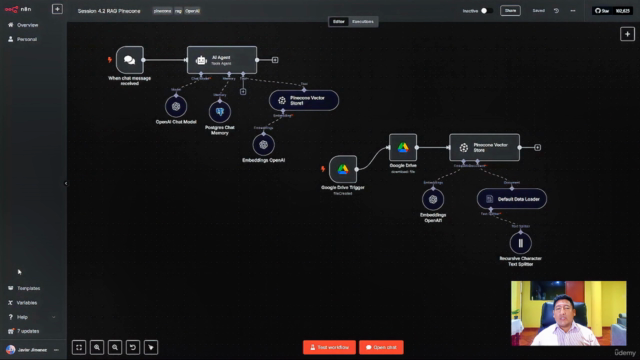Image resolution: width=640 pixels, height=360 pixels.
Task: Select workflow title Session 4.2 RAG Pinecone
Action: (x=109, y=11)
